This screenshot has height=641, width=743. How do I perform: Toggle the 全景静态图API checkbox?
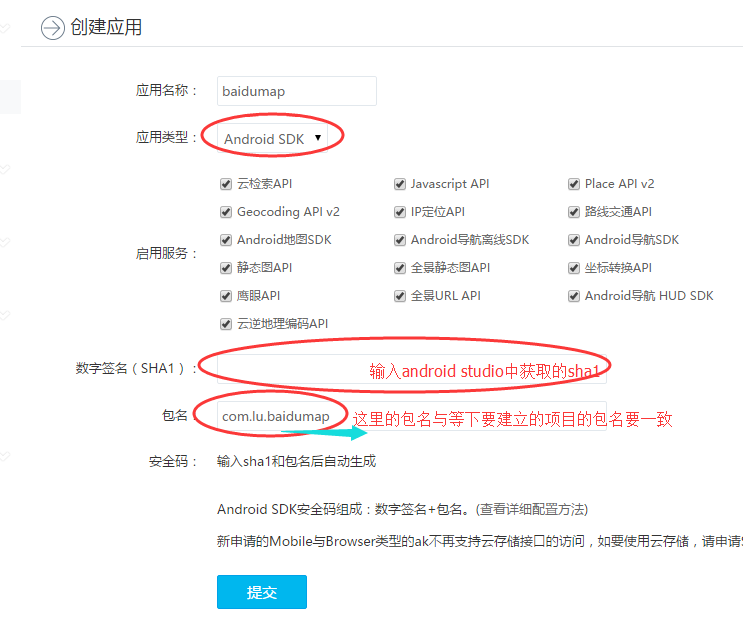[399, 268]
